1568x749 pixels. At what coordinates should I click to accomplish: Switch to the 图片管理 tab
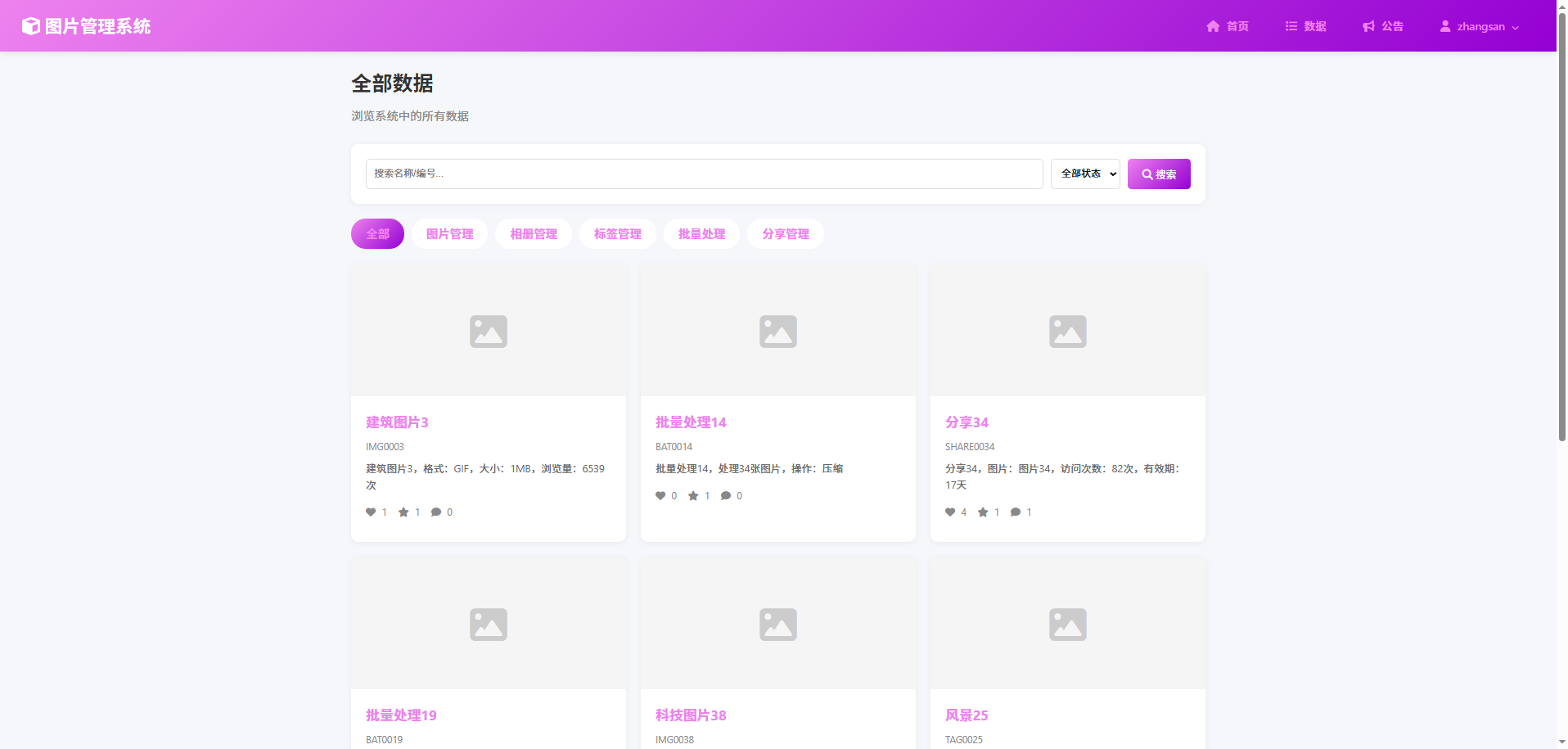(449, 234)
